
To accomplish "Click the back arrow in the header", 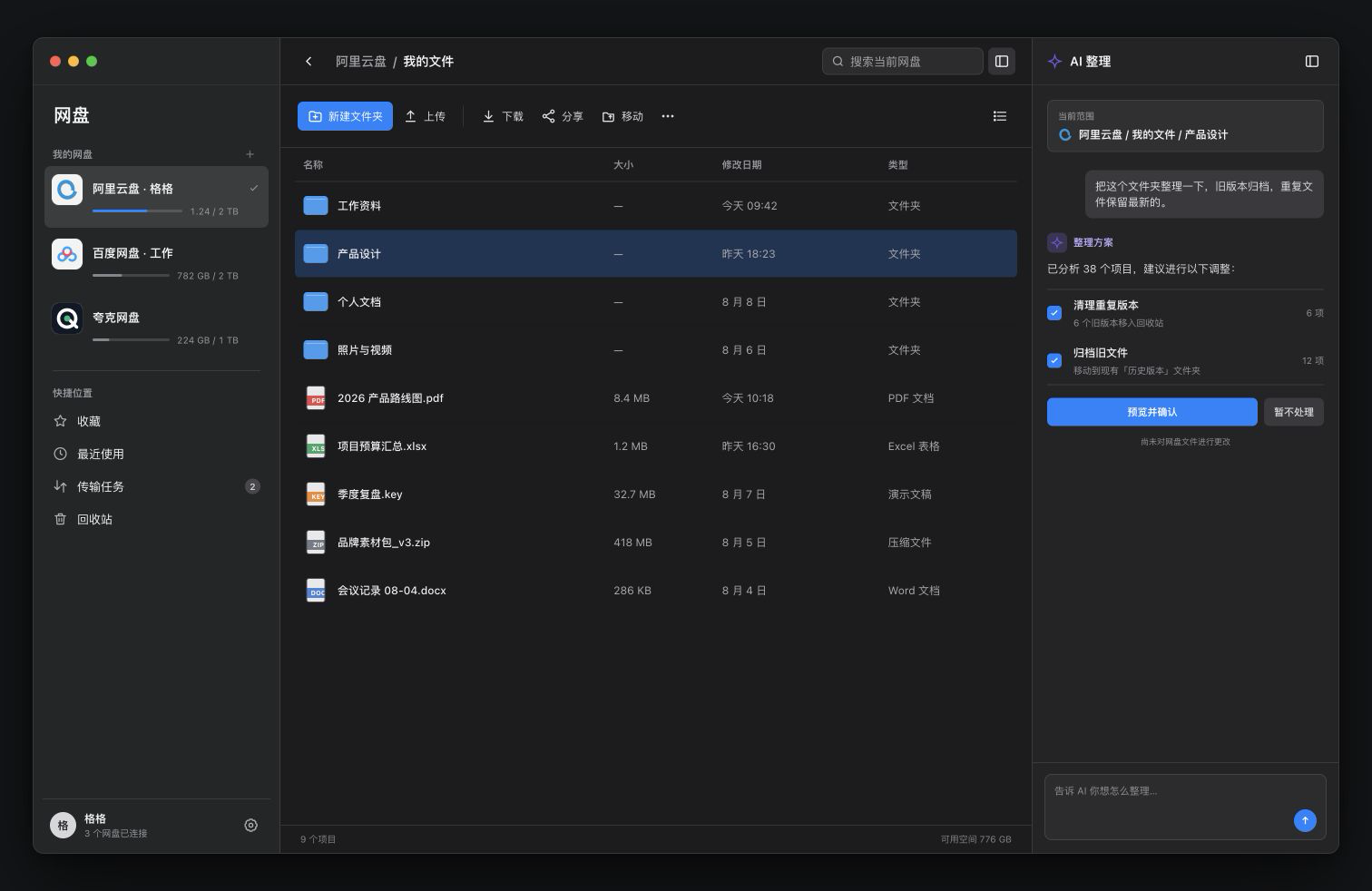I will [x=309, y=62].
